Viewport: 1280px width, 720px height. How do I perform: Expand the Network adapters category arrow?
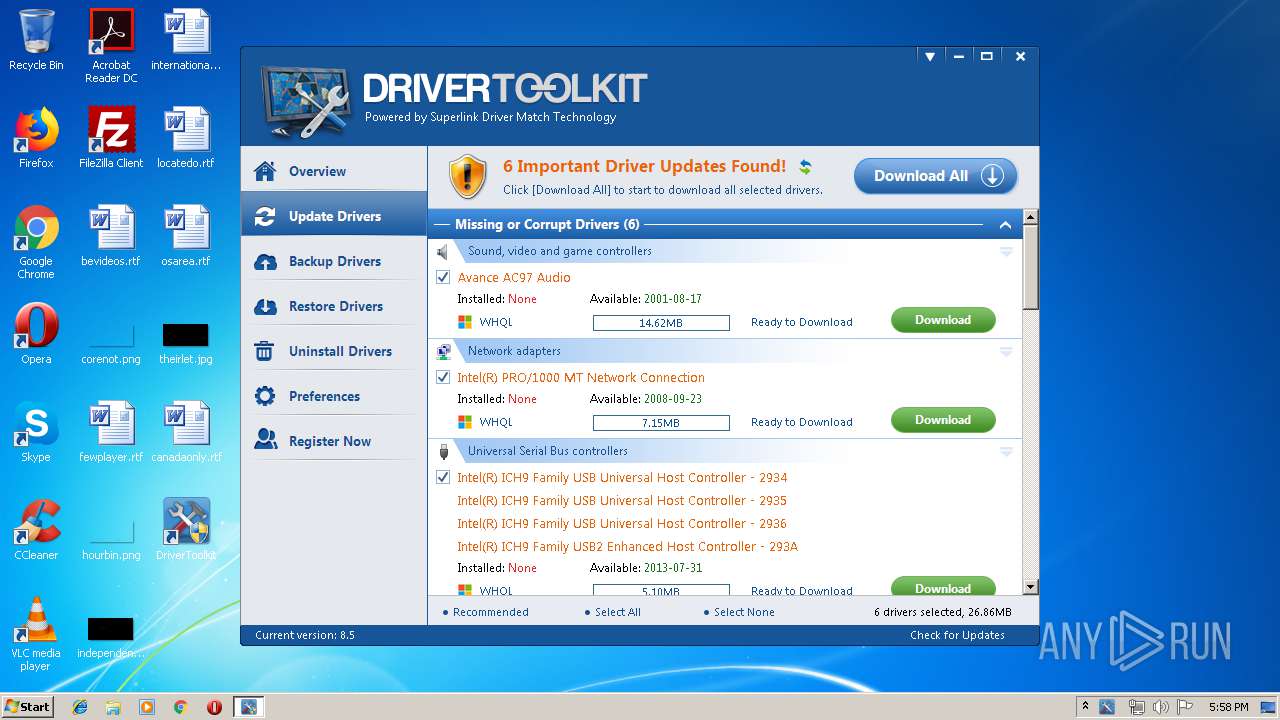[1006, 352]
